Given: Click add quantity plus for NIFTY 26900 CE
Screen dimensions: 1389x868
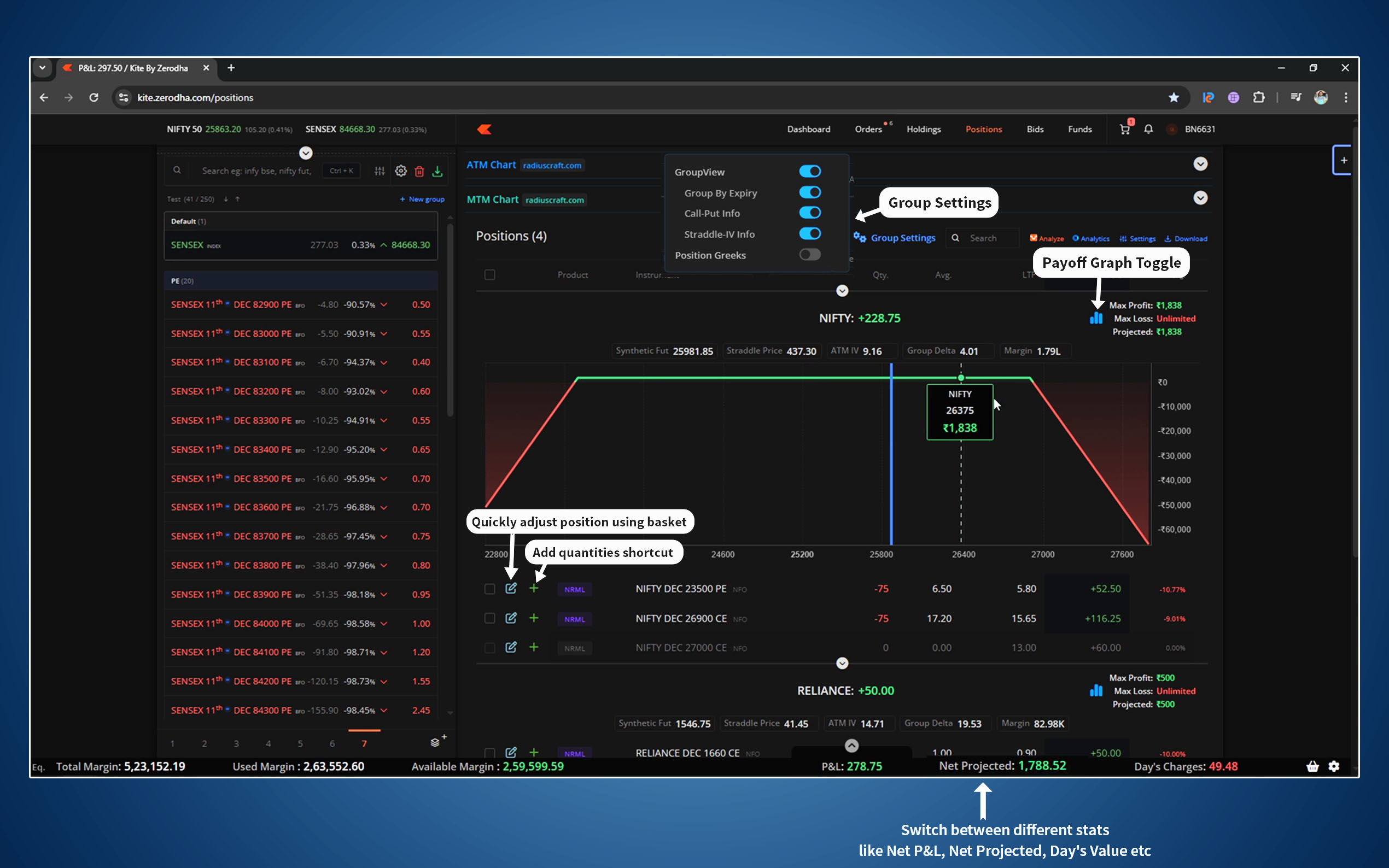Looking at the screenshot, I should tap(533, 618).
